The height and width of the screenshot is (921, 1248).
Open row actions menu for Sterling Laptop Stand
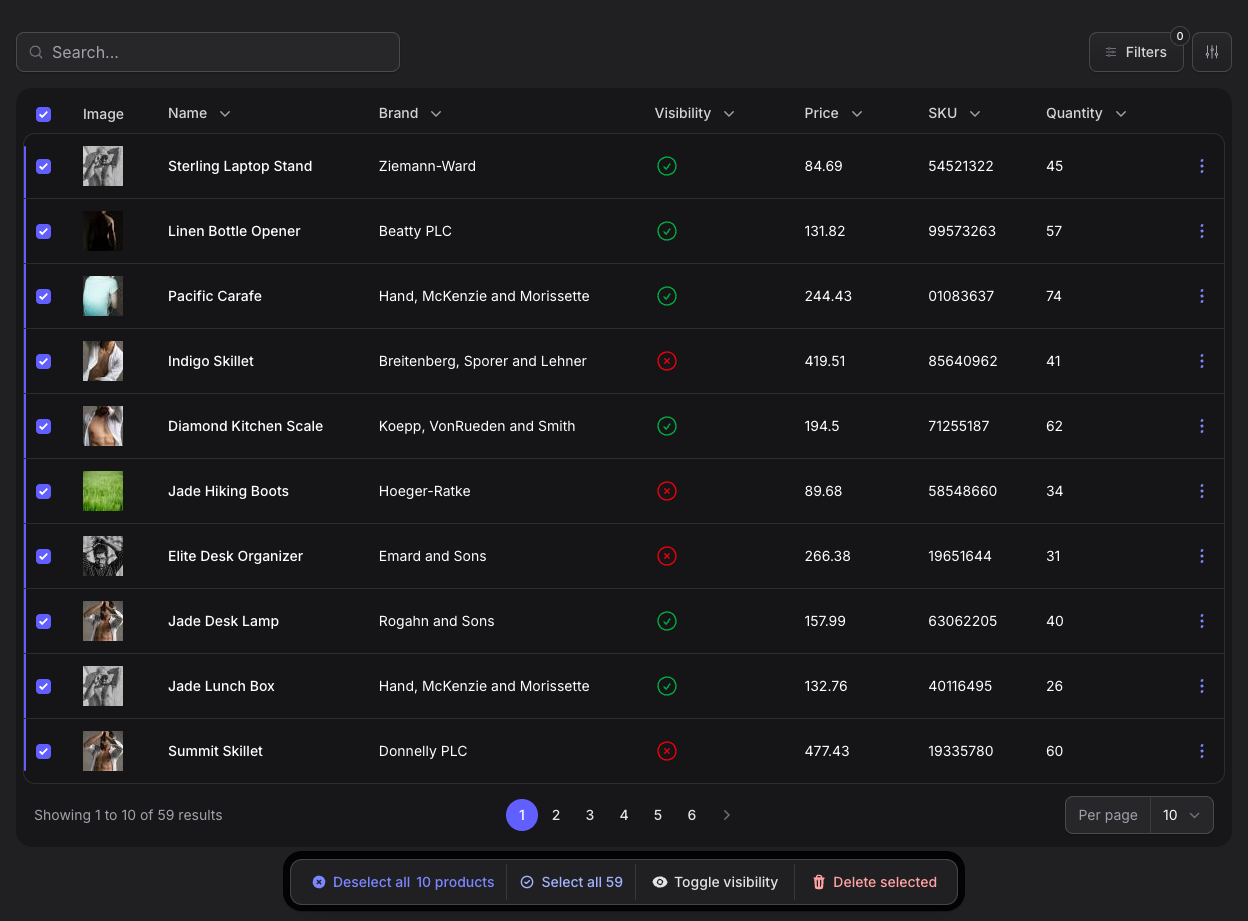1202,166
